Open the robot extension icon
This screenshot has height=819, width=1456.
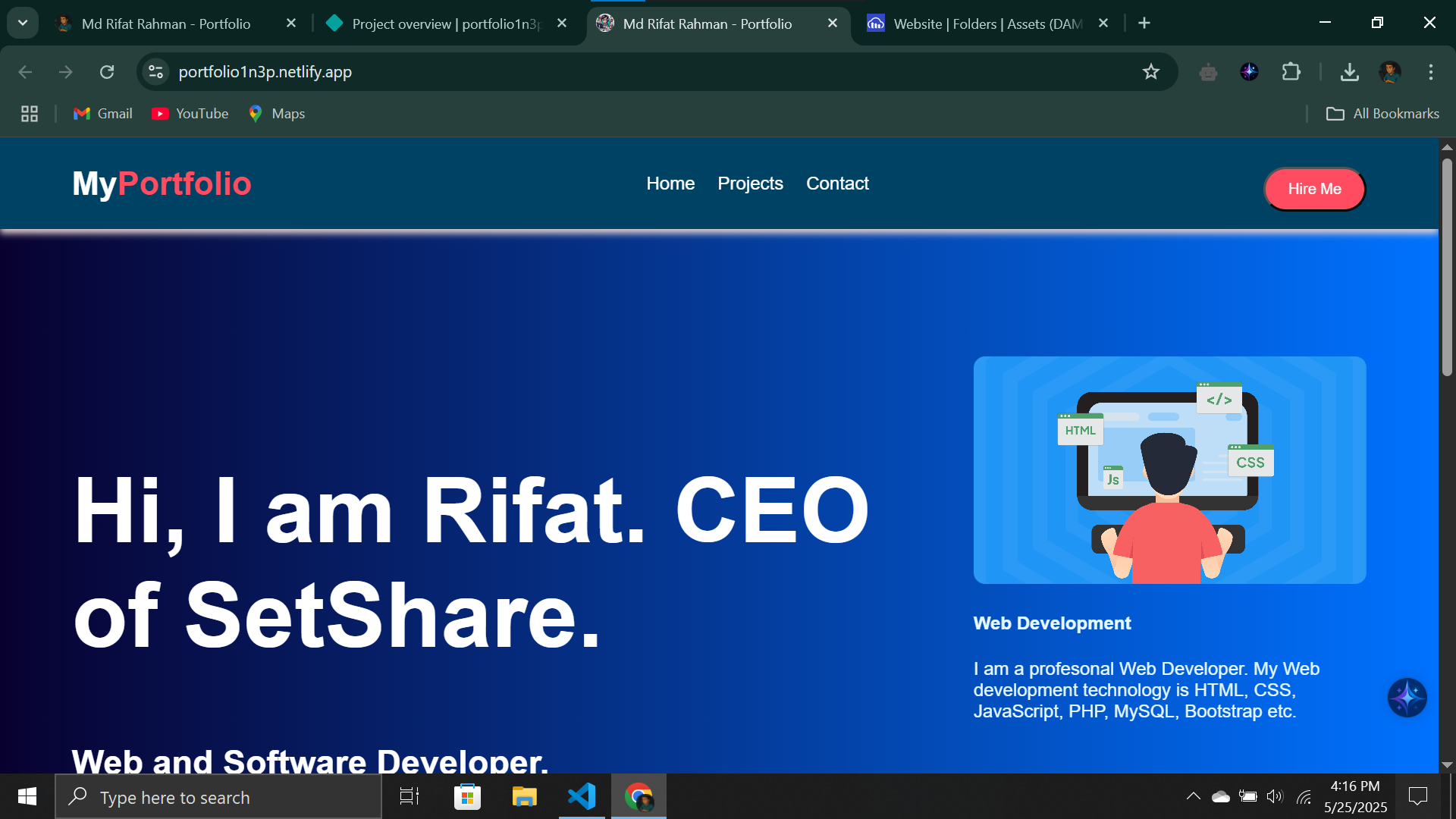click(x=1208, y=72)
